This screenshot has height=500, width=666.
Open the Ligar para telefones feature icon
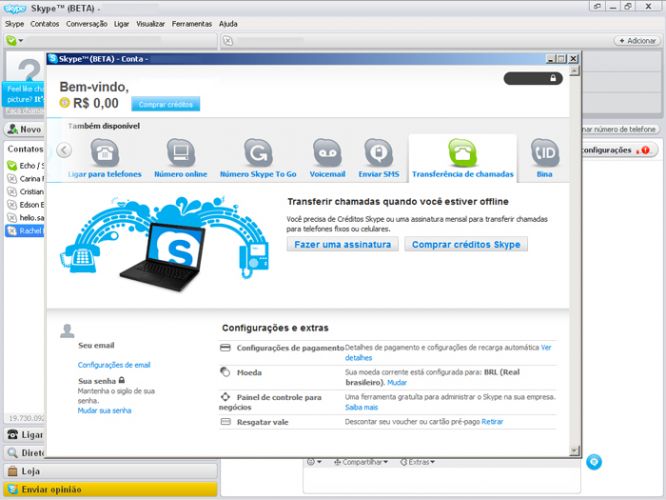(x=104, y=153)
